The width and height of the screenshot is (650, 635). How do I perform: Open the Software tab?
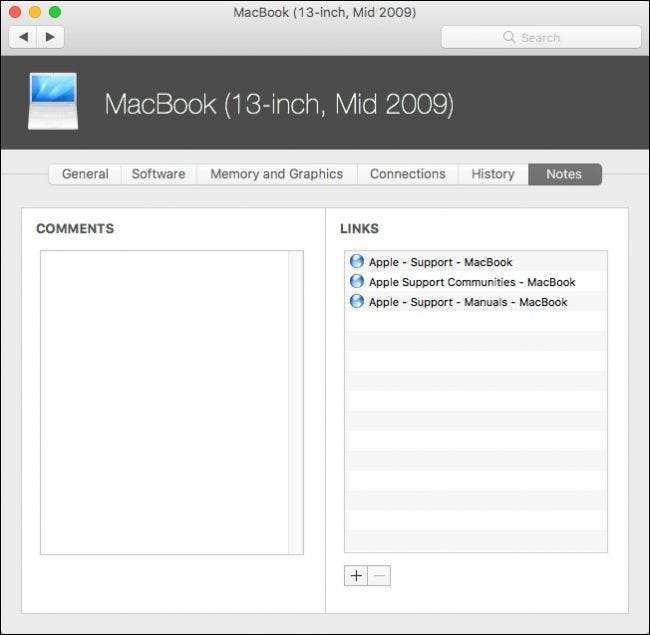159,174
